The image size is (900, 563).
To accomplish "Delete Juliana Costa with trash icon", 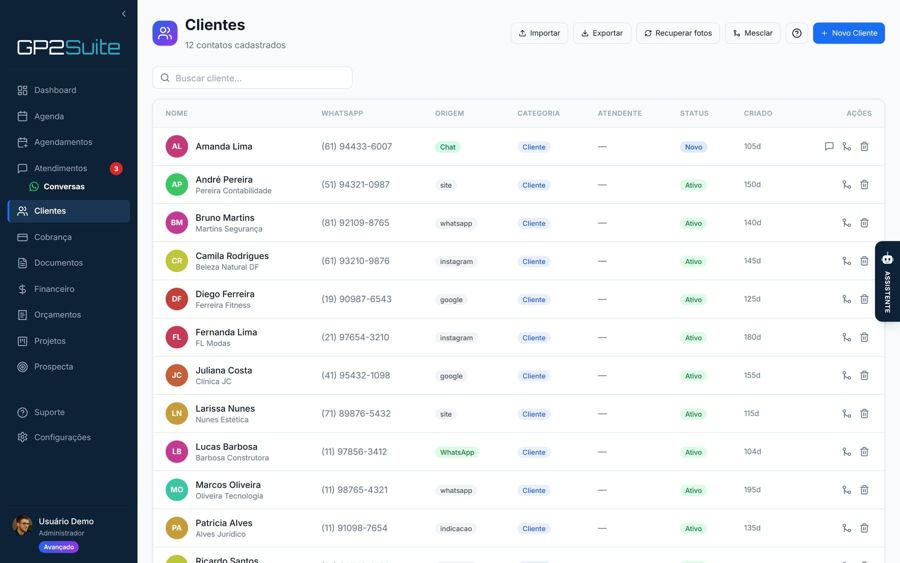I will (864, 375).
